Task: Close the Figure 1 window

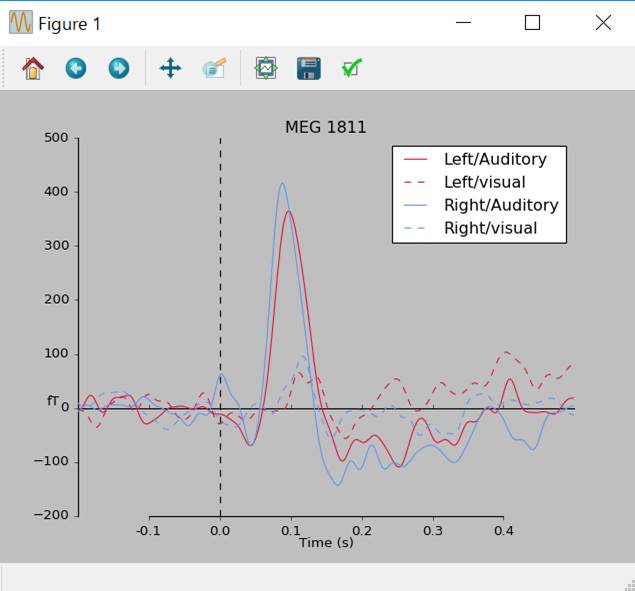Action: click(x=603, y=23)
